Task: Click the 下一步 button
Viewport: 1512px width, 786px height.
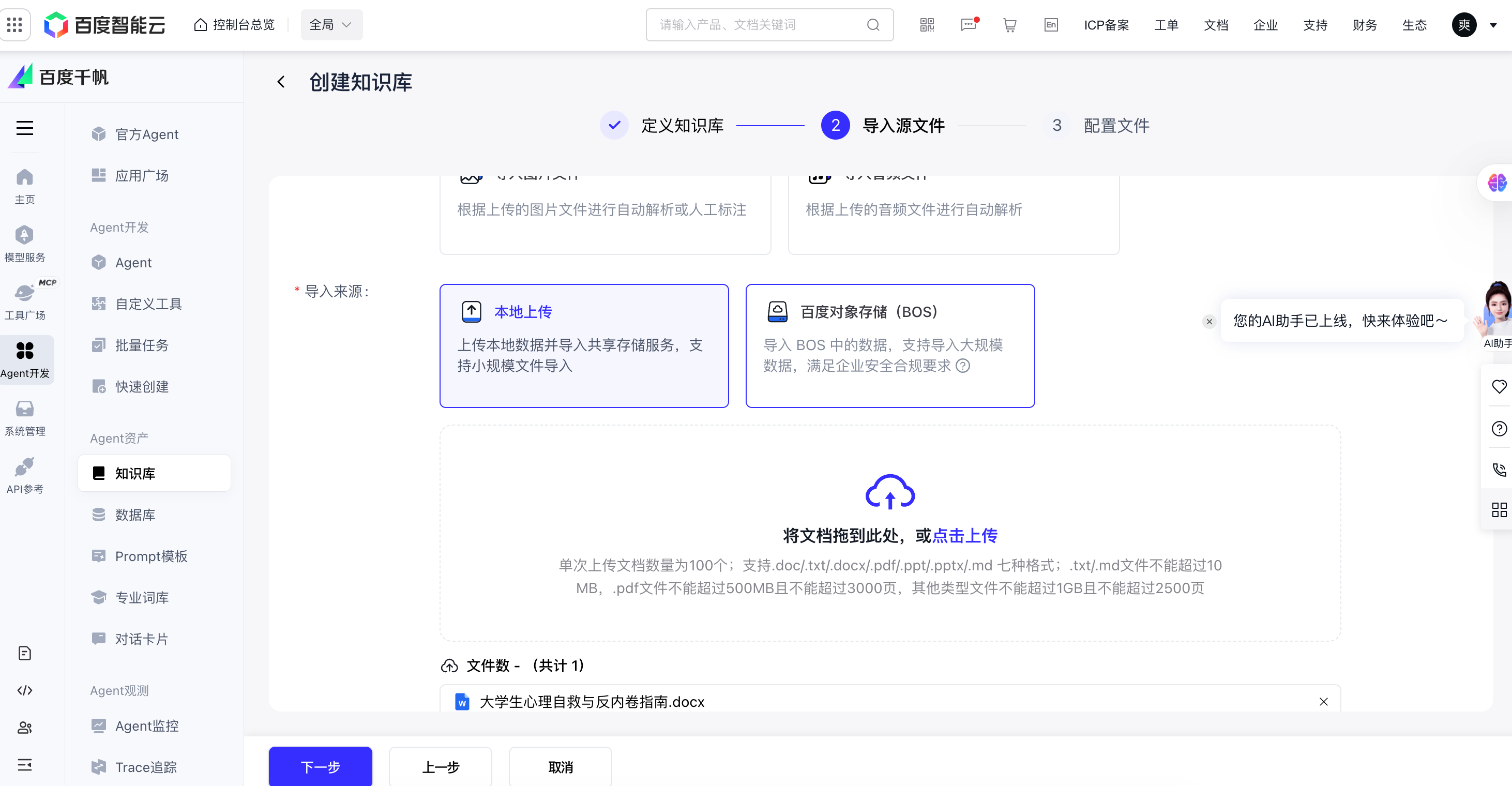Action: click(320, 766)
